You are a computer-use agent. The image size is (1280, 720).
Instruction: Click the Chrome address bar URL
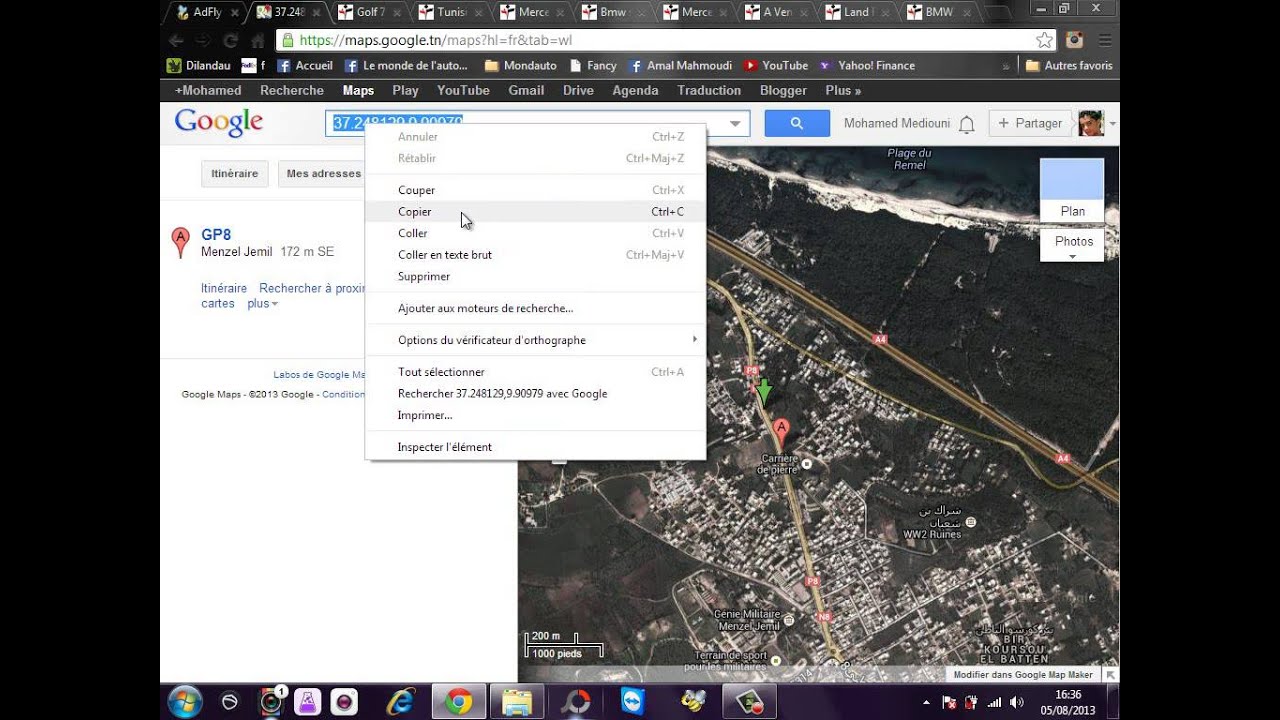click(x=435, y=40)
